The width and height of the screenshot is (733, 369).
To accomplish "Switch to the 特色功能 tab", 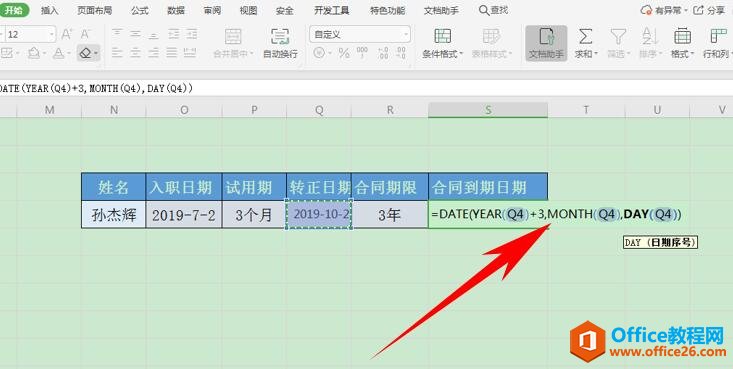I will pos(388,10).
